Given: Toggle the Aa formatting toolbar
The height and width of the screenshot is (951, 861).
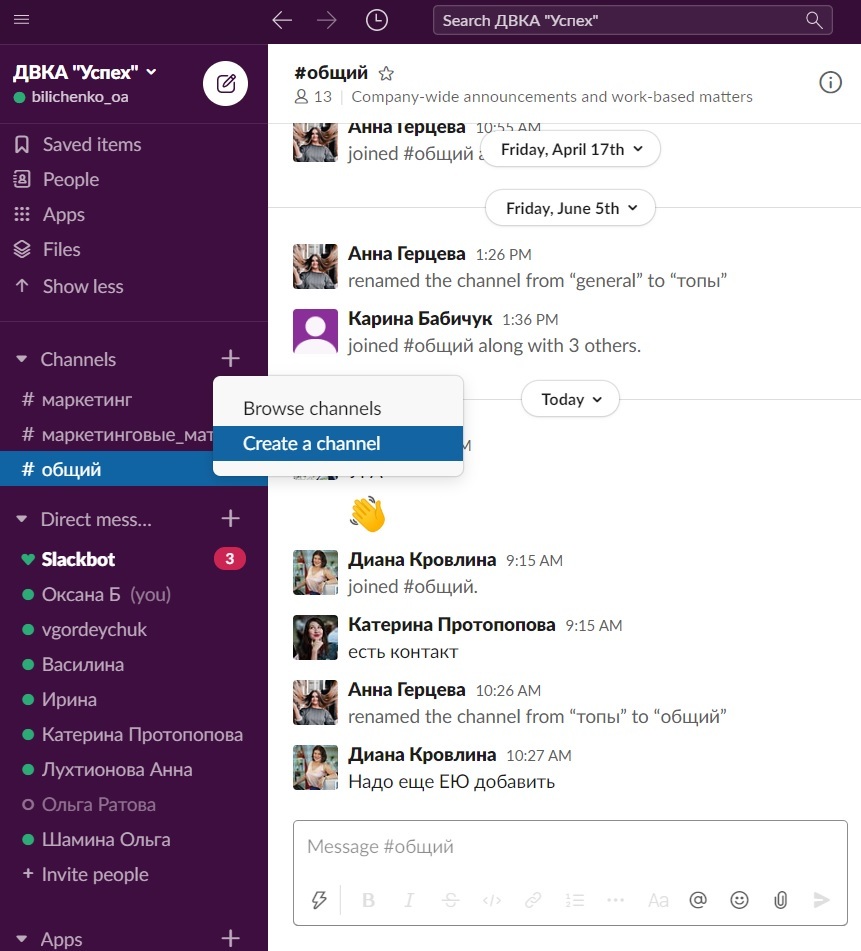Looking at the screenshot, I should click(658, 900).
